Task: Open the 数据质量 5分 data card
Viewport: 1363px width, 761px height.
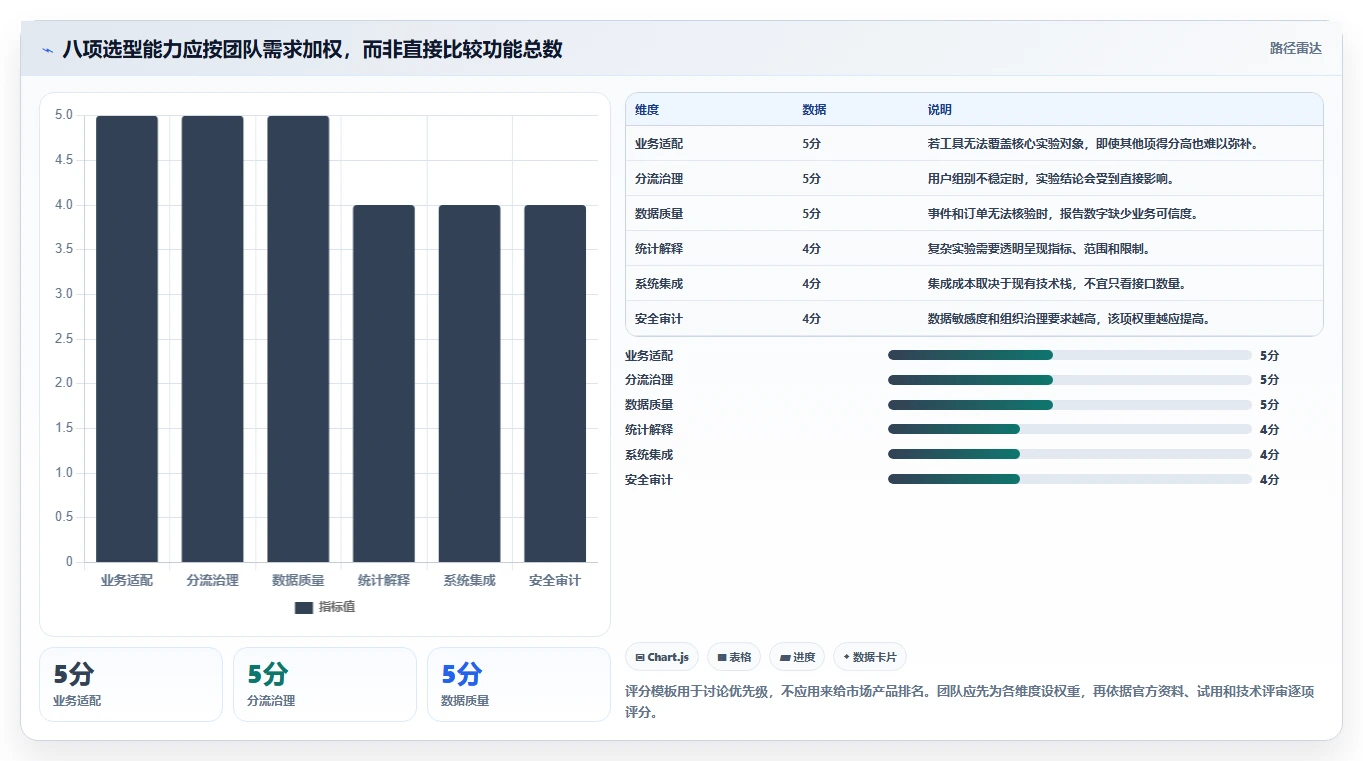Action: 519,684
